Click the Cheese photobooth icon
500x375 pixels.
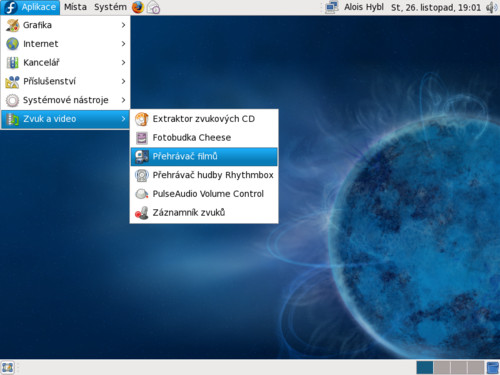coord(142,138)
